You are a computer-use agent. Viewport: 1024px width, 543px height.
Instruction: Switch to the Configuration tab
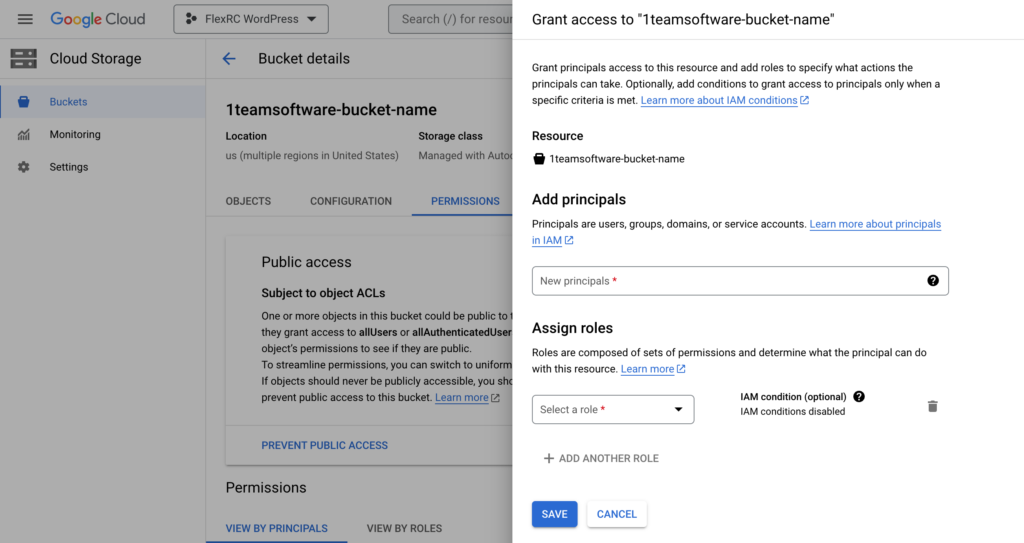tap(351, 201)
